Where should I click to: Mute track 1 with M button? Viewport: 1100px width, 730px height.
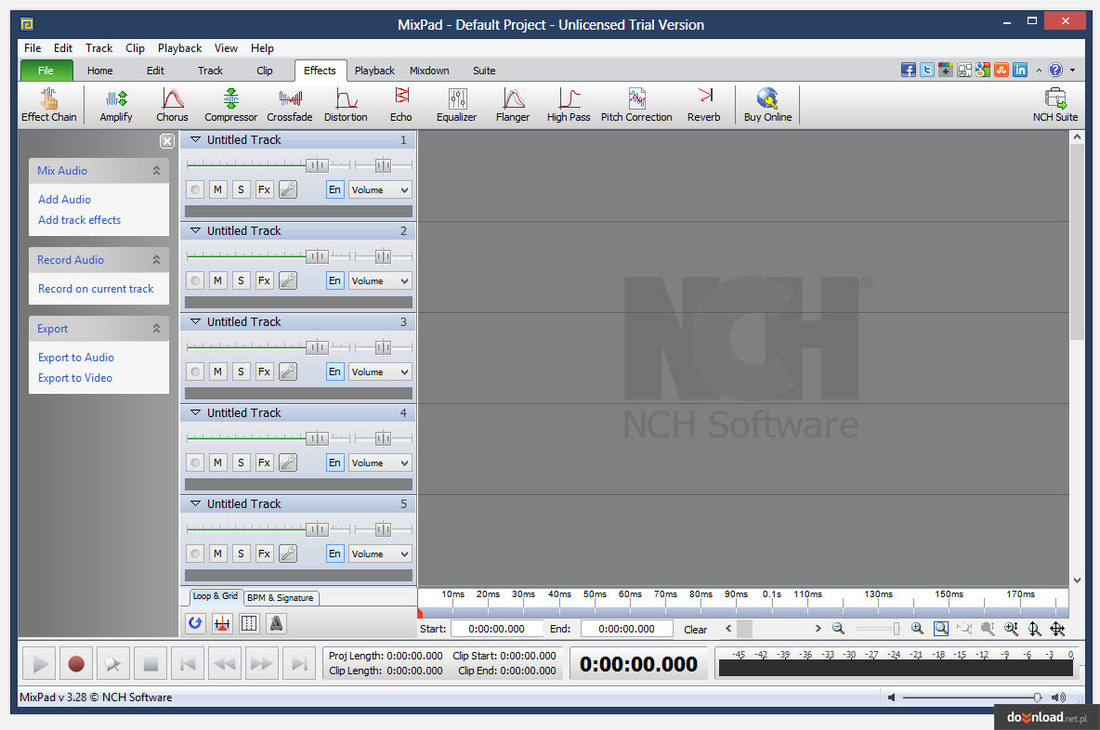pos(218,189)
